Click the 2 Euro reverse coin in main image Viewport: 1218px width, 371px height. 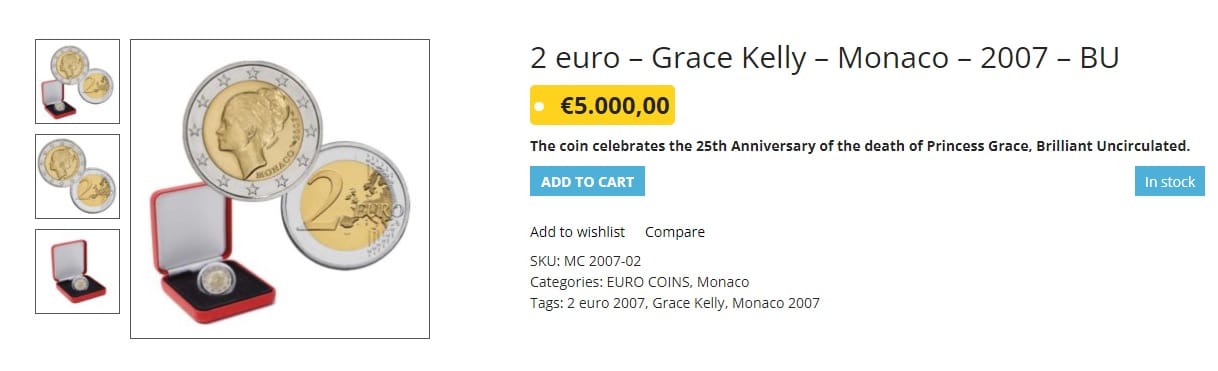click(x=346, y=205)
